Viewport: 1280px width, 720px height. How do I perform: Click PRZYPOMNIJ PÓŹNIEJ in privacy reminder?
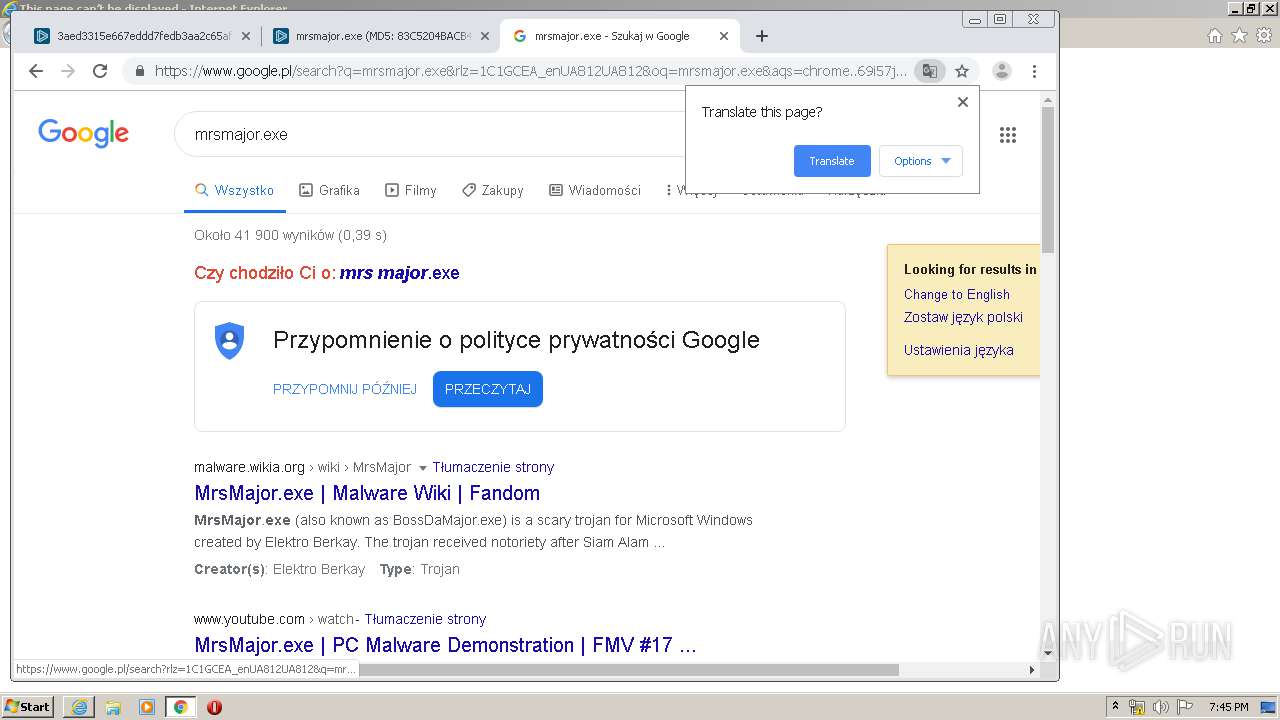tap(345, 389)
